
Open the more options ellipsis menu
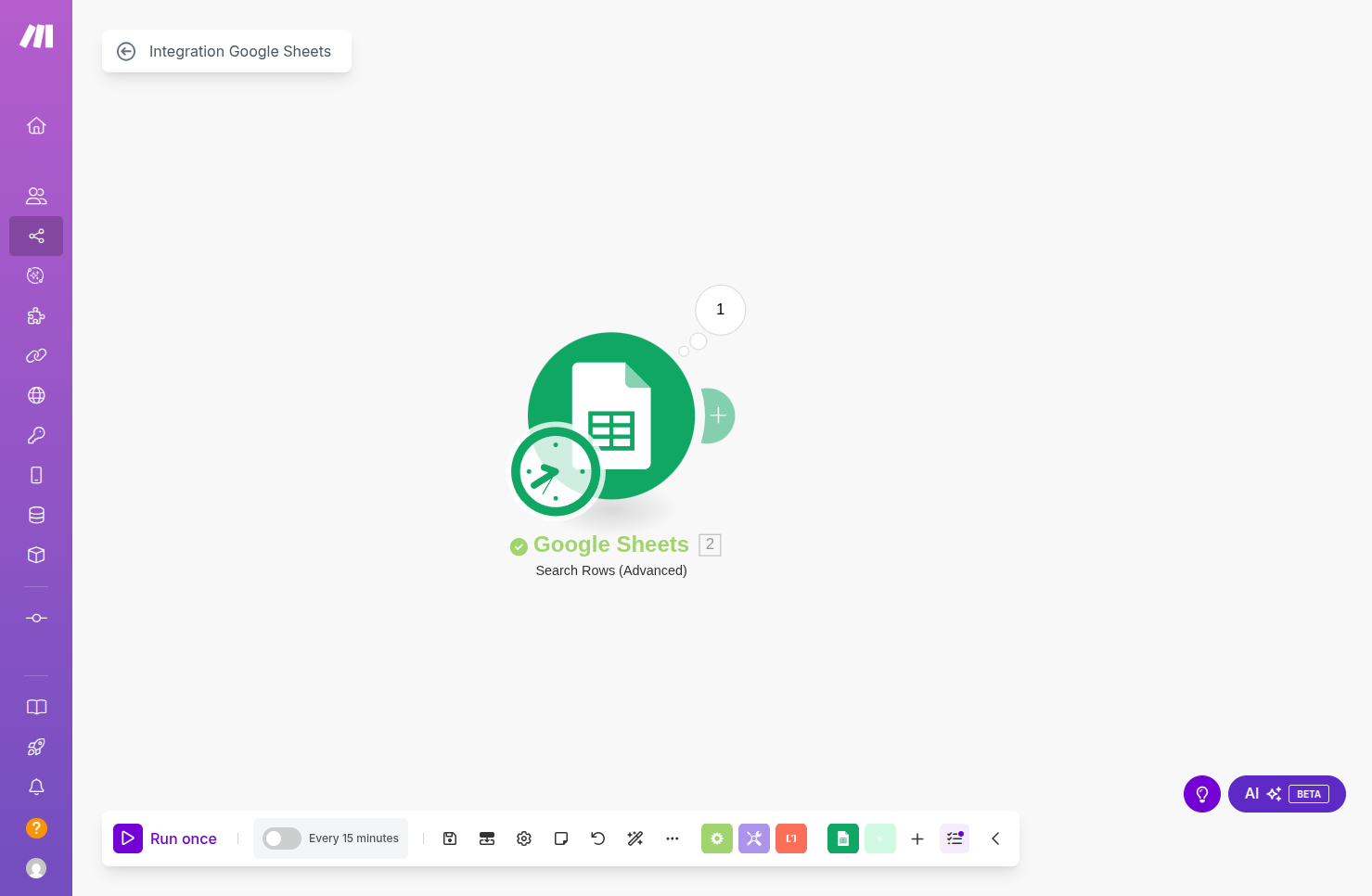(x=673, y=838)
